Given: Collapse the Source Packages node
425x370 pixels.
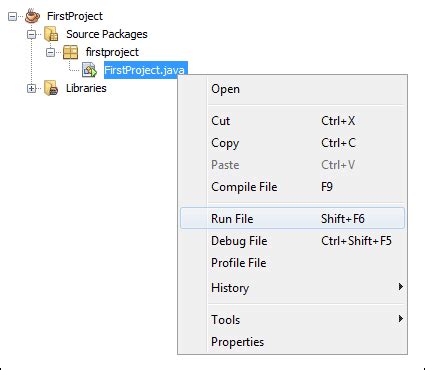Looking at the screenshot, I should [31, 34].
